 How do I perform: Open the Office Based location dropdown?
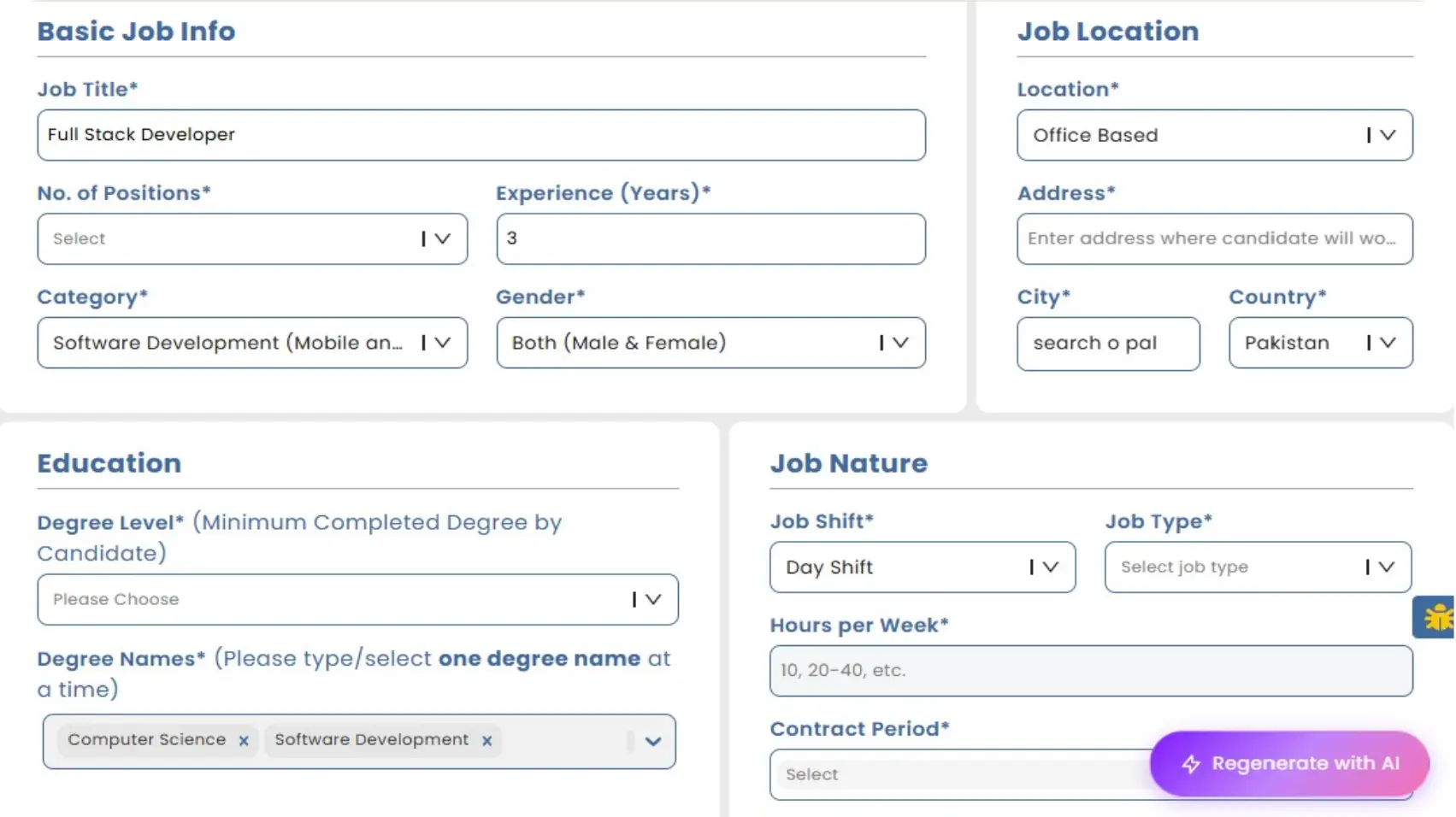(1214, 135)
